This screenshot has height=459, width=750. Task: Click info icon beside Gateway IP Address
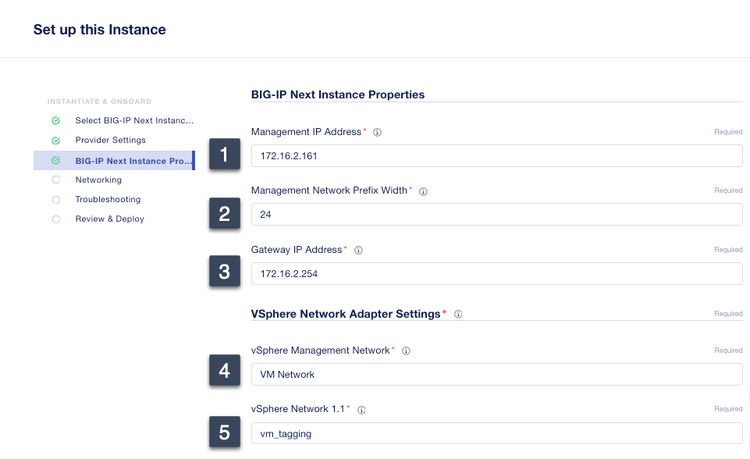tap(358, 250)
